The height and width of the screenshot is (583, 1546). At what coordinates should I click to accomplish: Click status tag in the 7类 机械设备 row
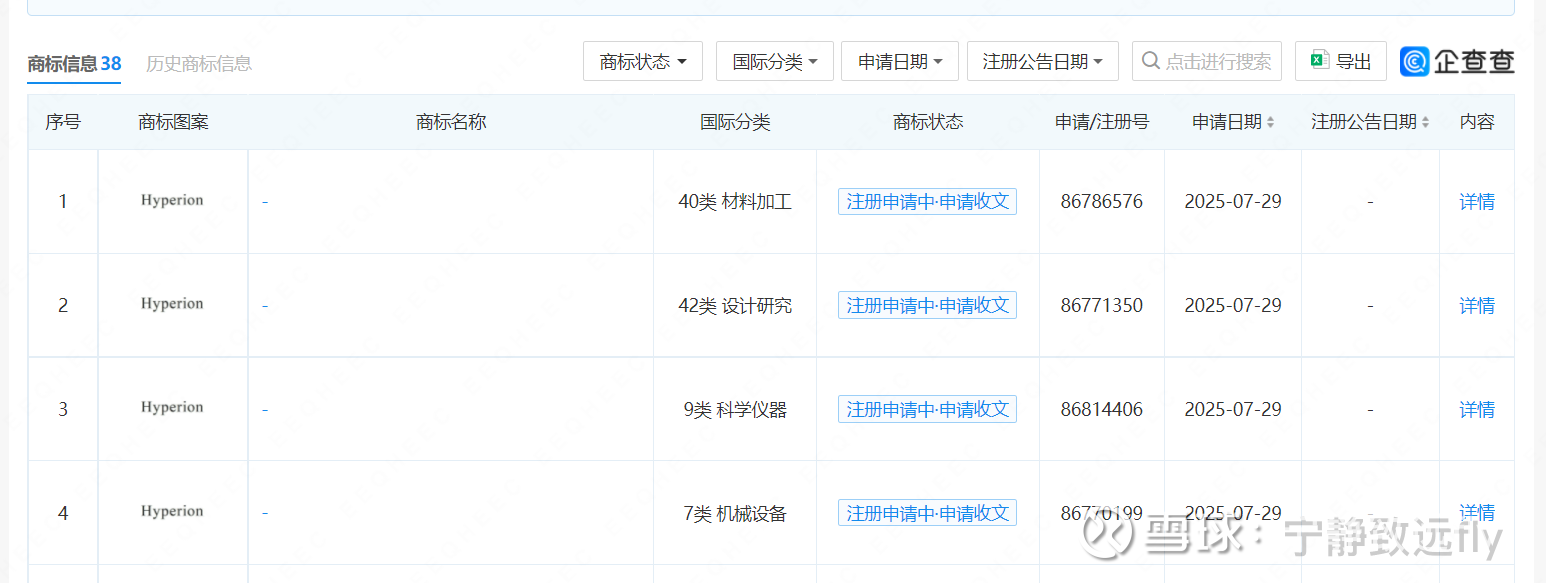click(x=927, y=513)
